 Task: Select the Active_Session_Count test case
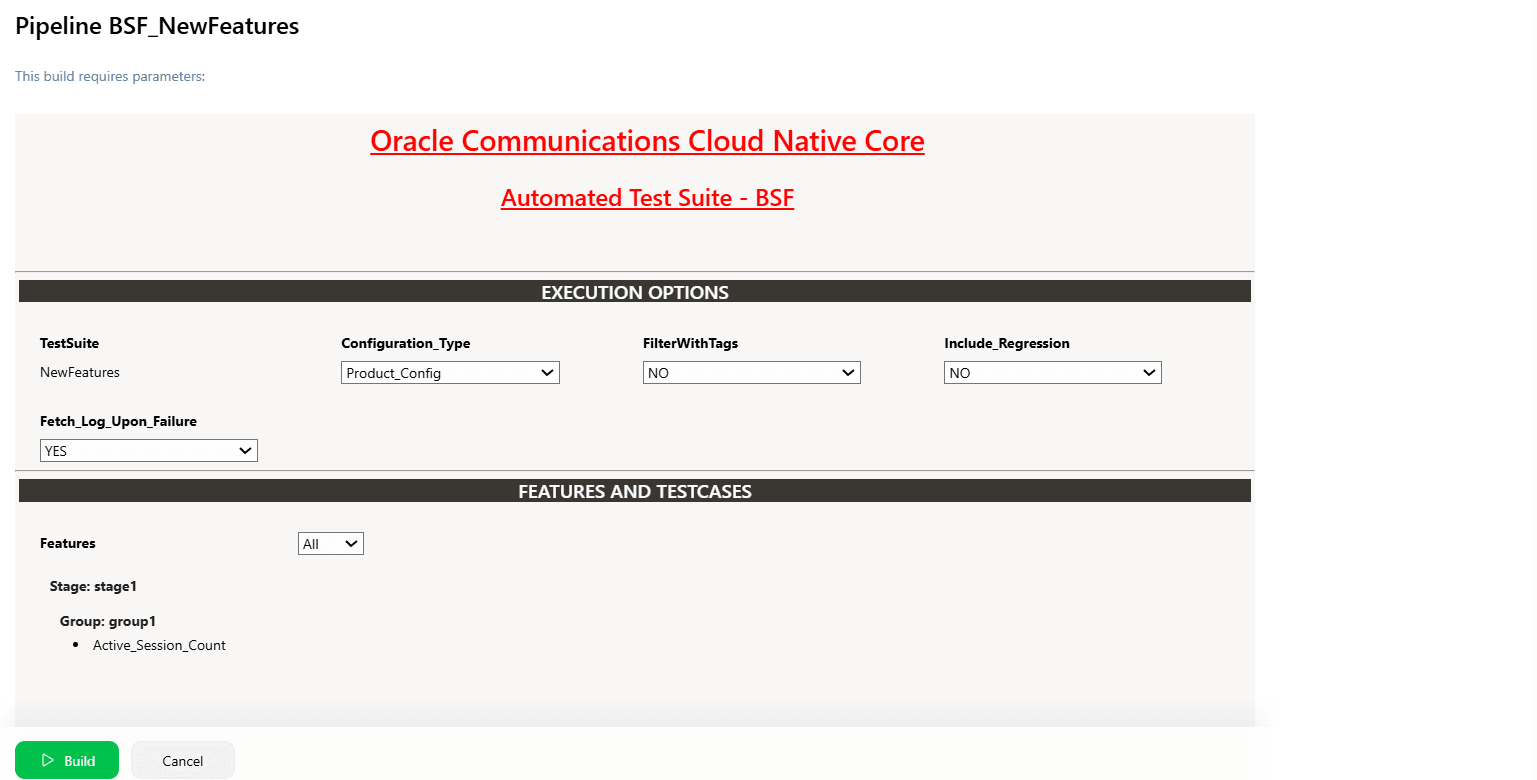tap(159, 645)
